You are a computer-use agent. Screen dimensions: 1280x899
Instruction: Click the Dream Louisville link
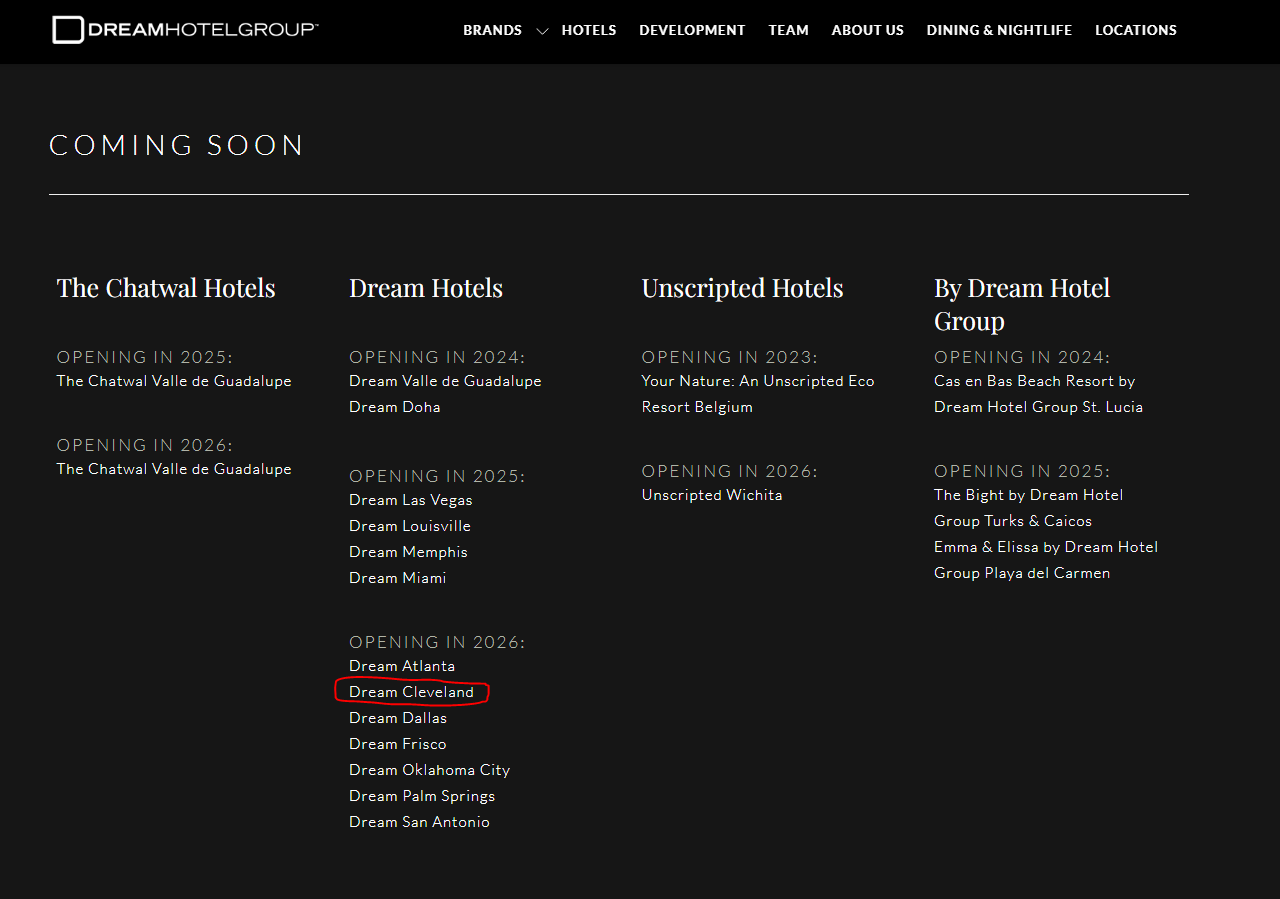[410, 526]
